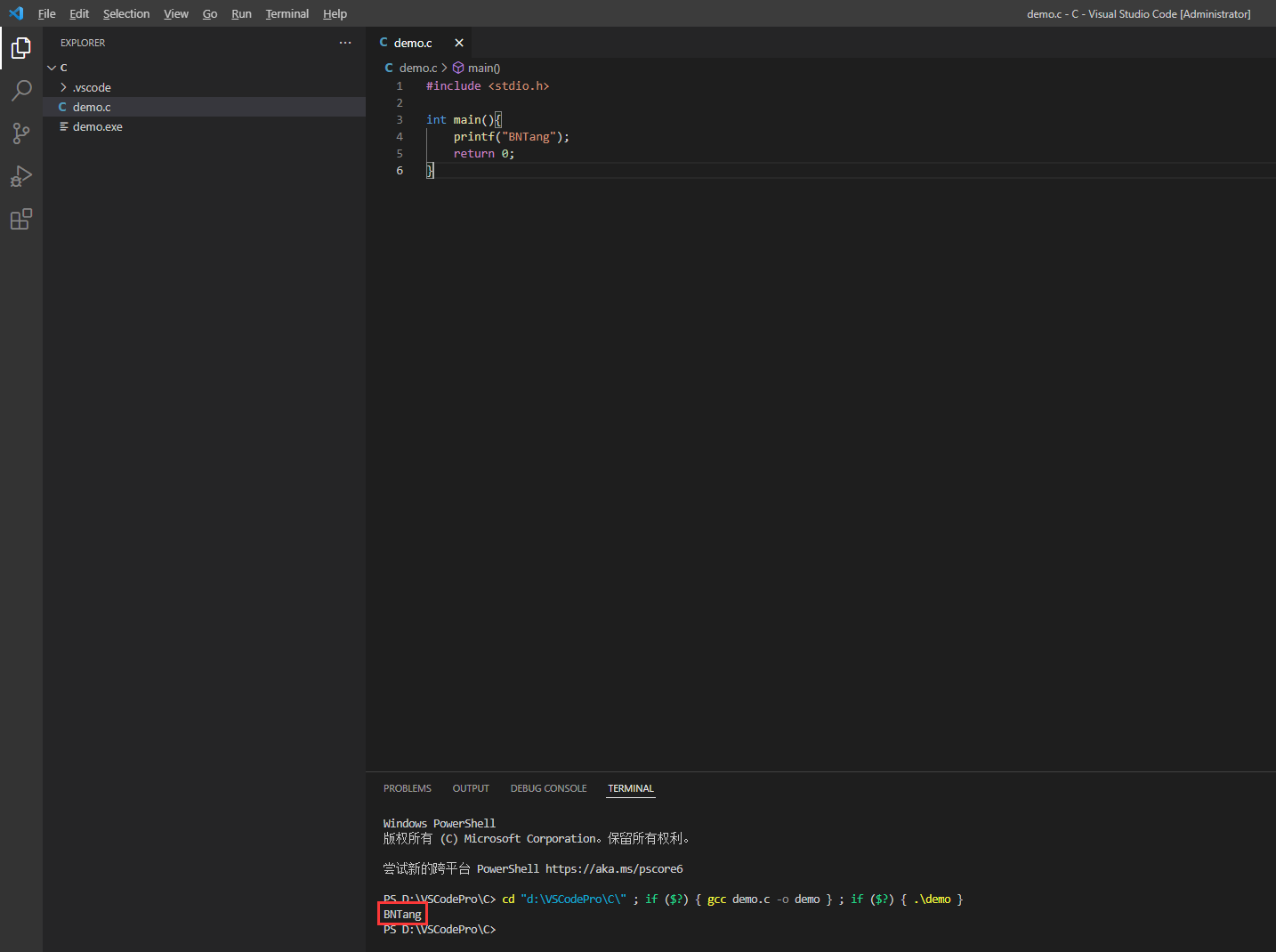Click the EXPLORER panel title
The width and height of the screenshot is (1276, 952).
(83, 43)
